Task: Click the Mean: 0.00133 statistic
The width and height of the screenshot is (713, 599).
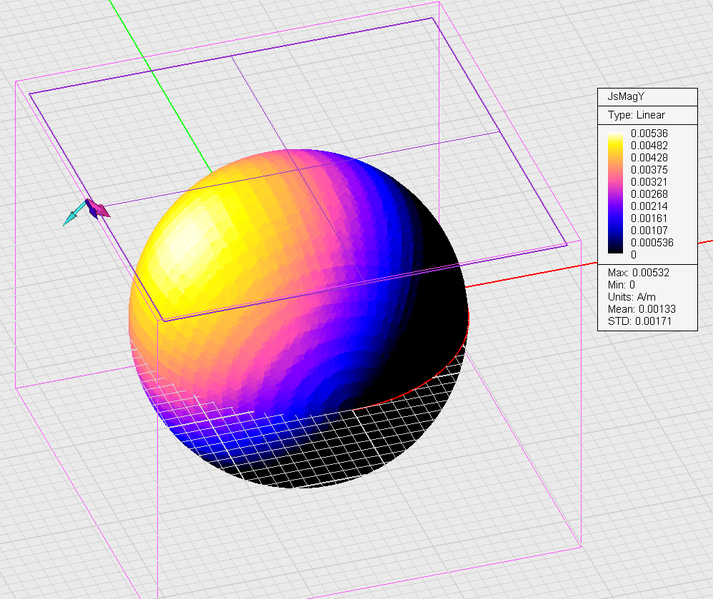Action: pos(642,309)
